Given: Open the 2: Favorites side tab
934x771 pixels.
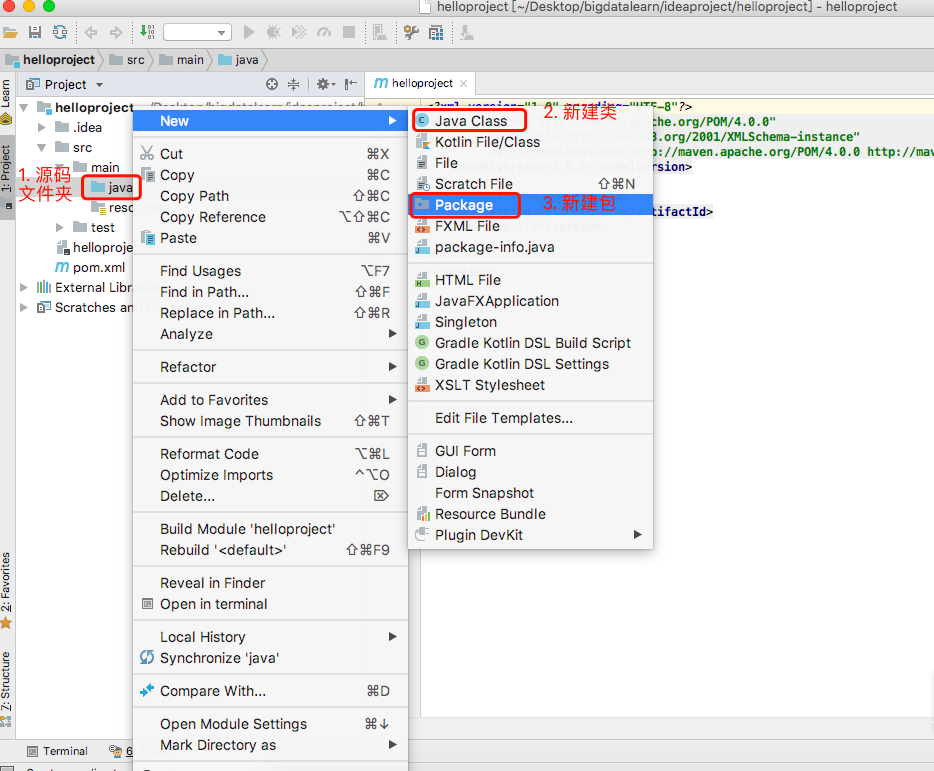Looking at the screenshot, I should [7, 590].
